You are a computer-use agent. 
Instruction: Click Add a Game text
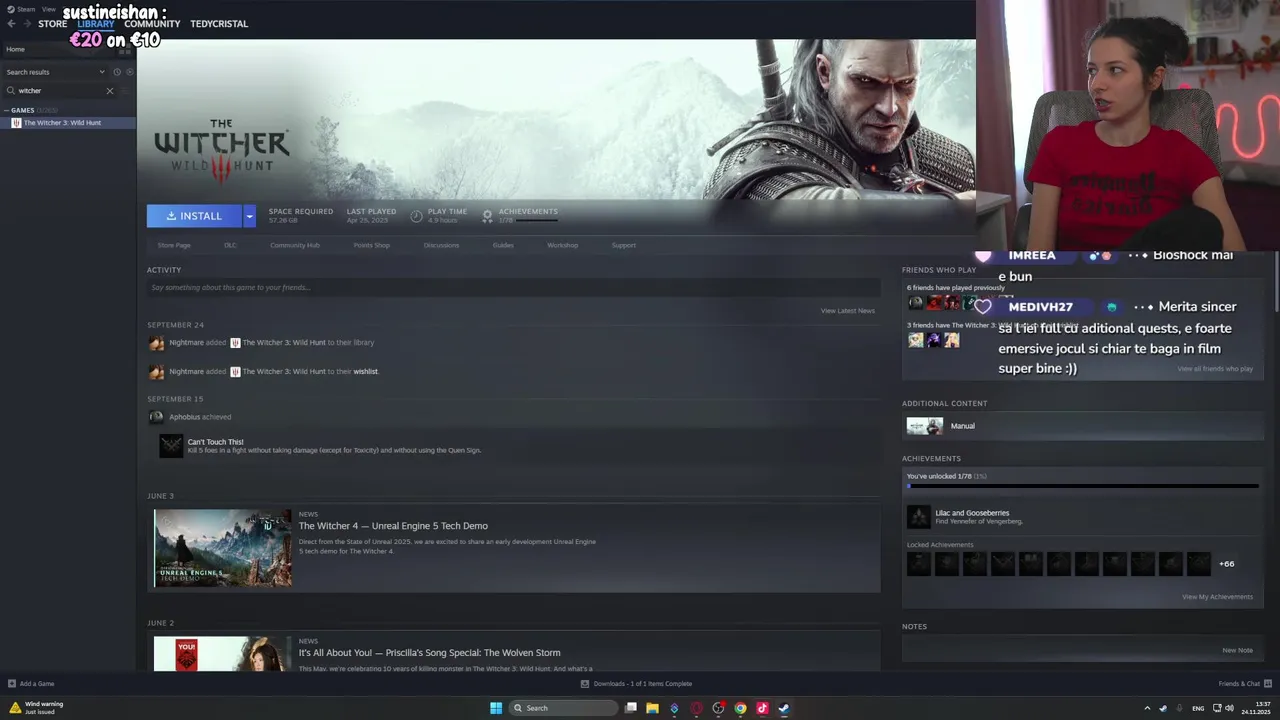[37, 684]
